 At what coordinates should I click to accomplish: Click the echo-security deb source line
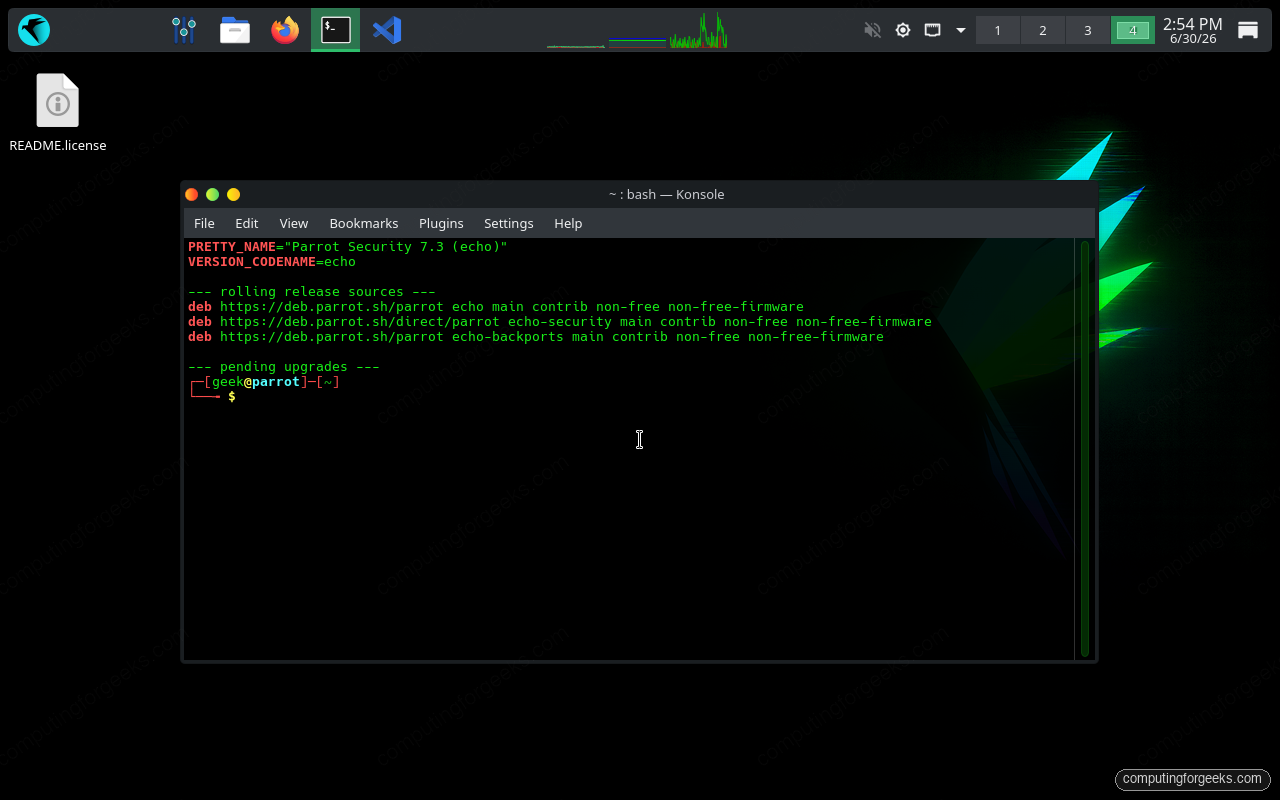[560, 322]
